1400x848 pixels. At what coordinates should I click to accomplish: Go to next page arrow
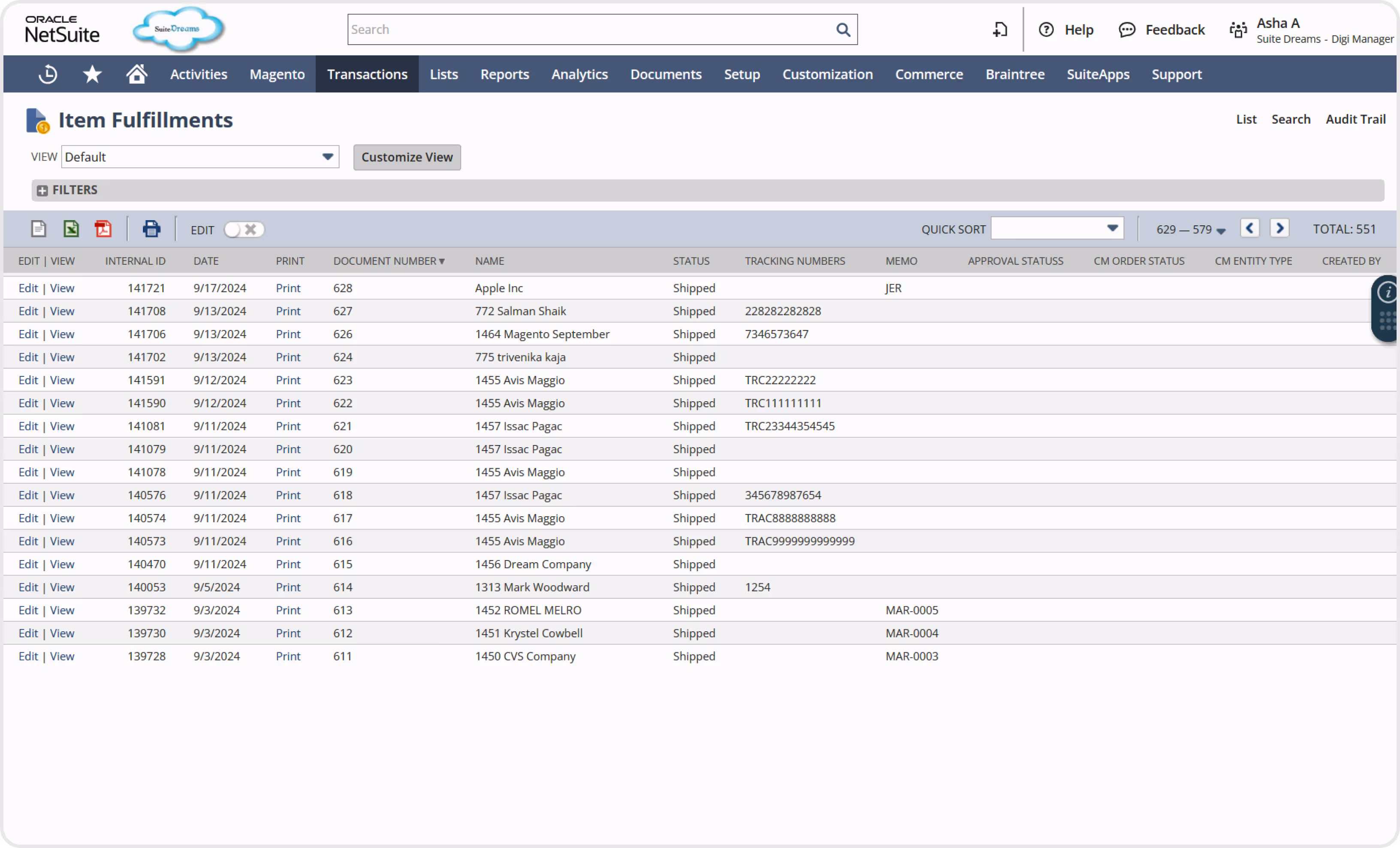tap(1279, 228)
